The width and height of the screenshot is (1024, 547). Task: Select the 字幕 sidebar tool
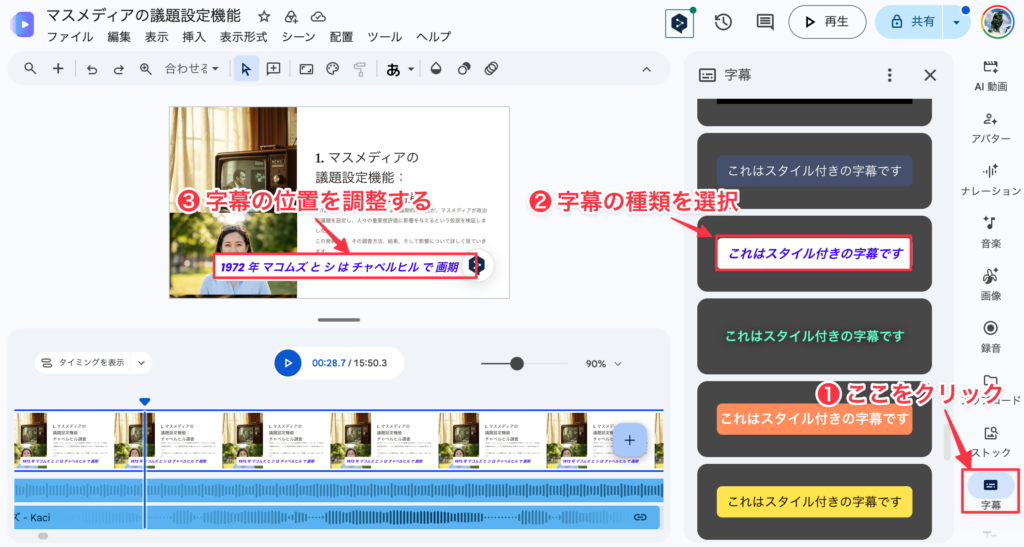pyautogui.click(x=990, y=492)
